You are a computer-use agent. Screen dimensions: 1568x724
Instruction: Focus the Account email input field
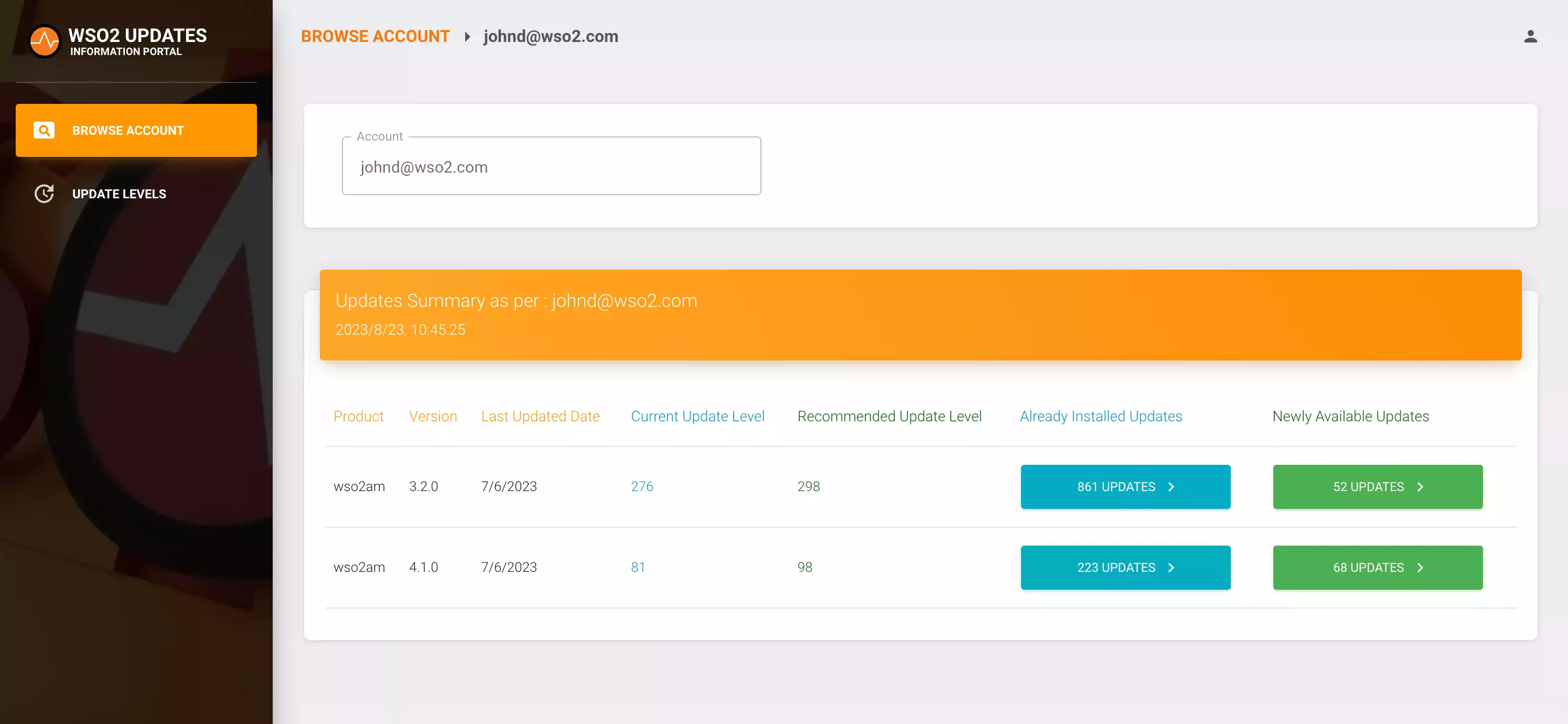pos(551,167)
